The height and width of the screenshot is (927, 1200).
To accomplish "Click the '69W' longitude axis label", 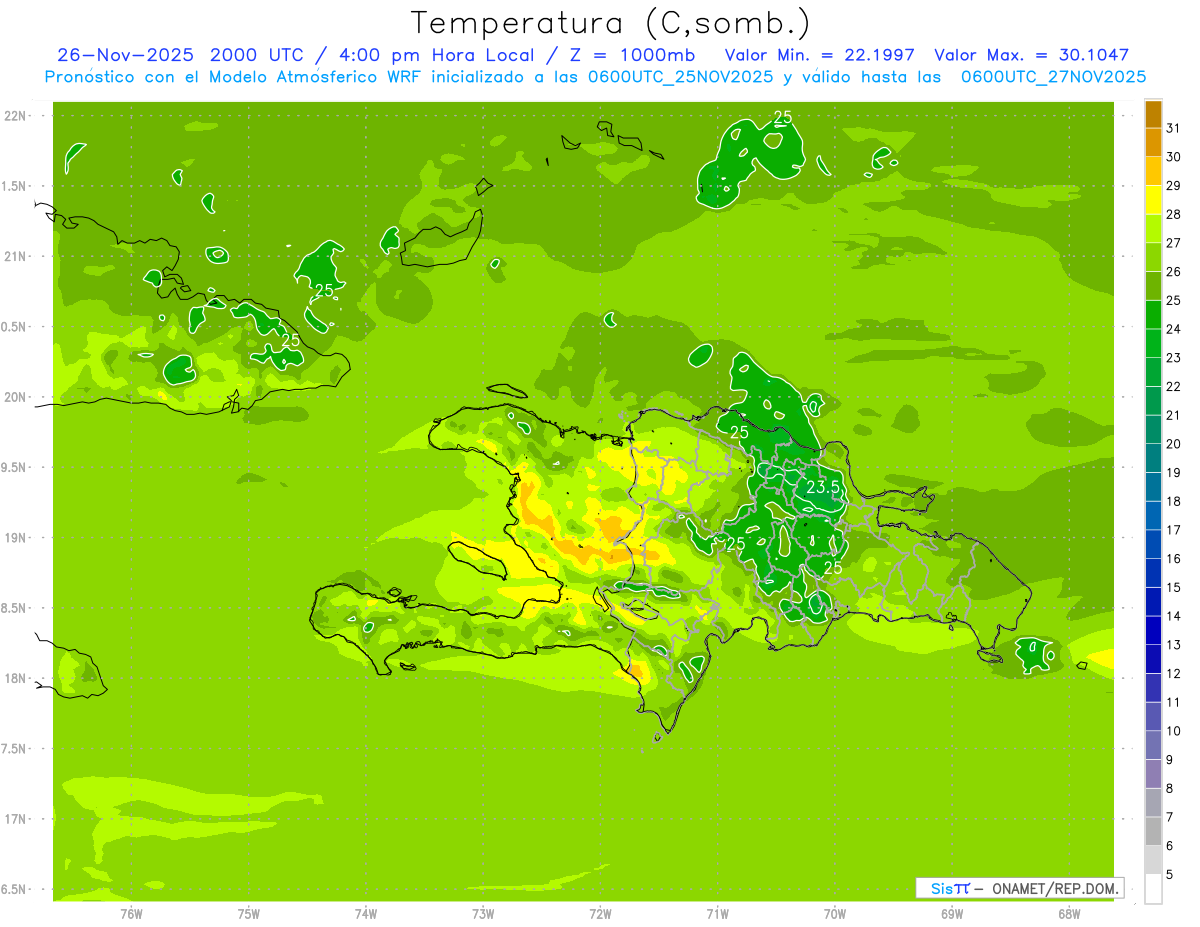I will [x=952, y=914].
